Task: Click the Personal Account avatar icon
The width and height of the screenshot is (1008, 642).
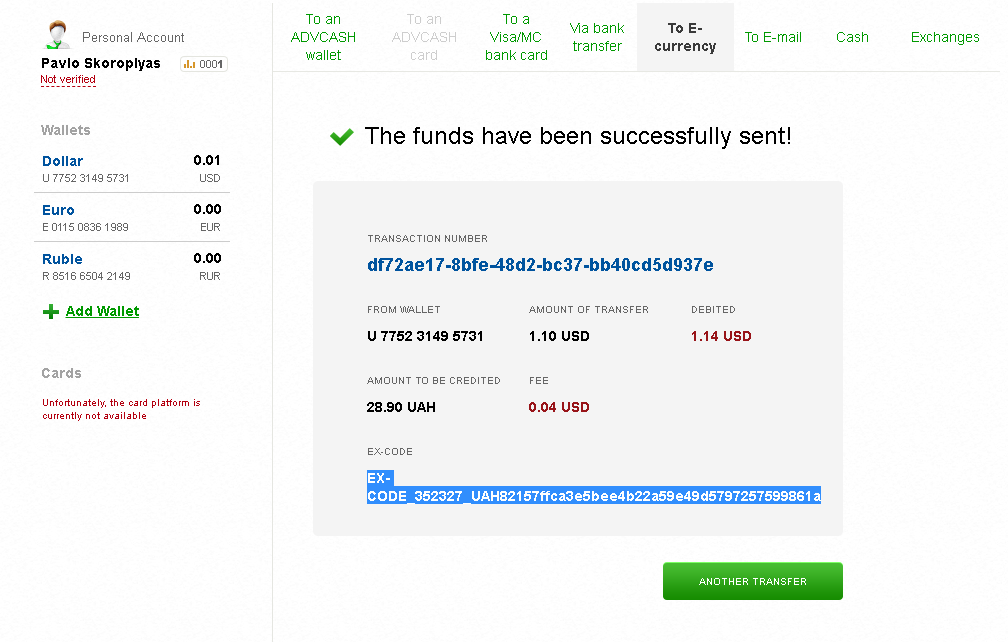Action: point(56,35)
